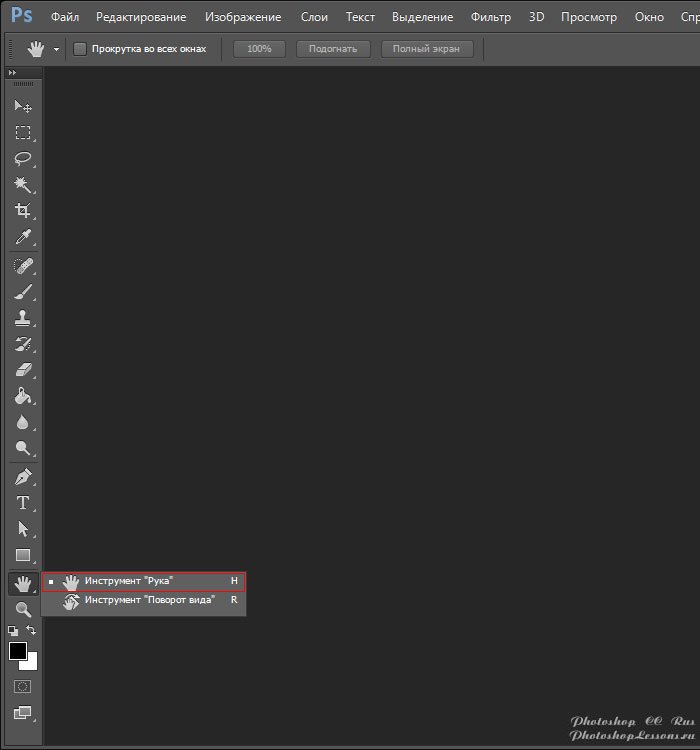Screen dimensions: 700x750
Task: Open the black foreground color swatch
Action: (18, 651)
